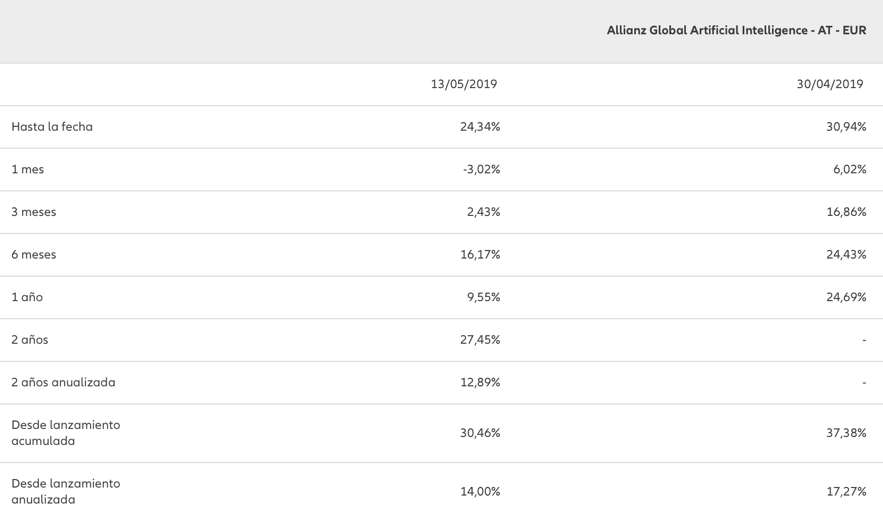Click the "2 años" row label

pos(30,340)
